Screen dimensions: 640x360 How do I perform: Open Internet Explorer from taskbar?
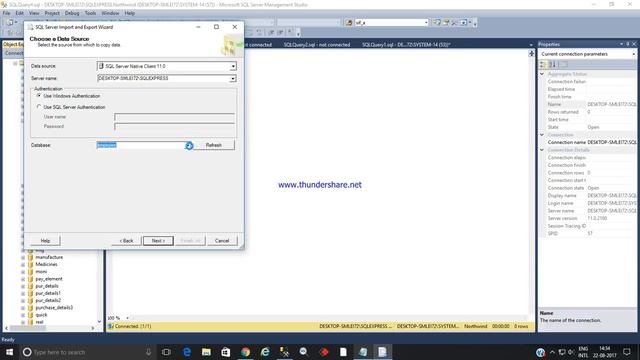[x=265, y=352]
